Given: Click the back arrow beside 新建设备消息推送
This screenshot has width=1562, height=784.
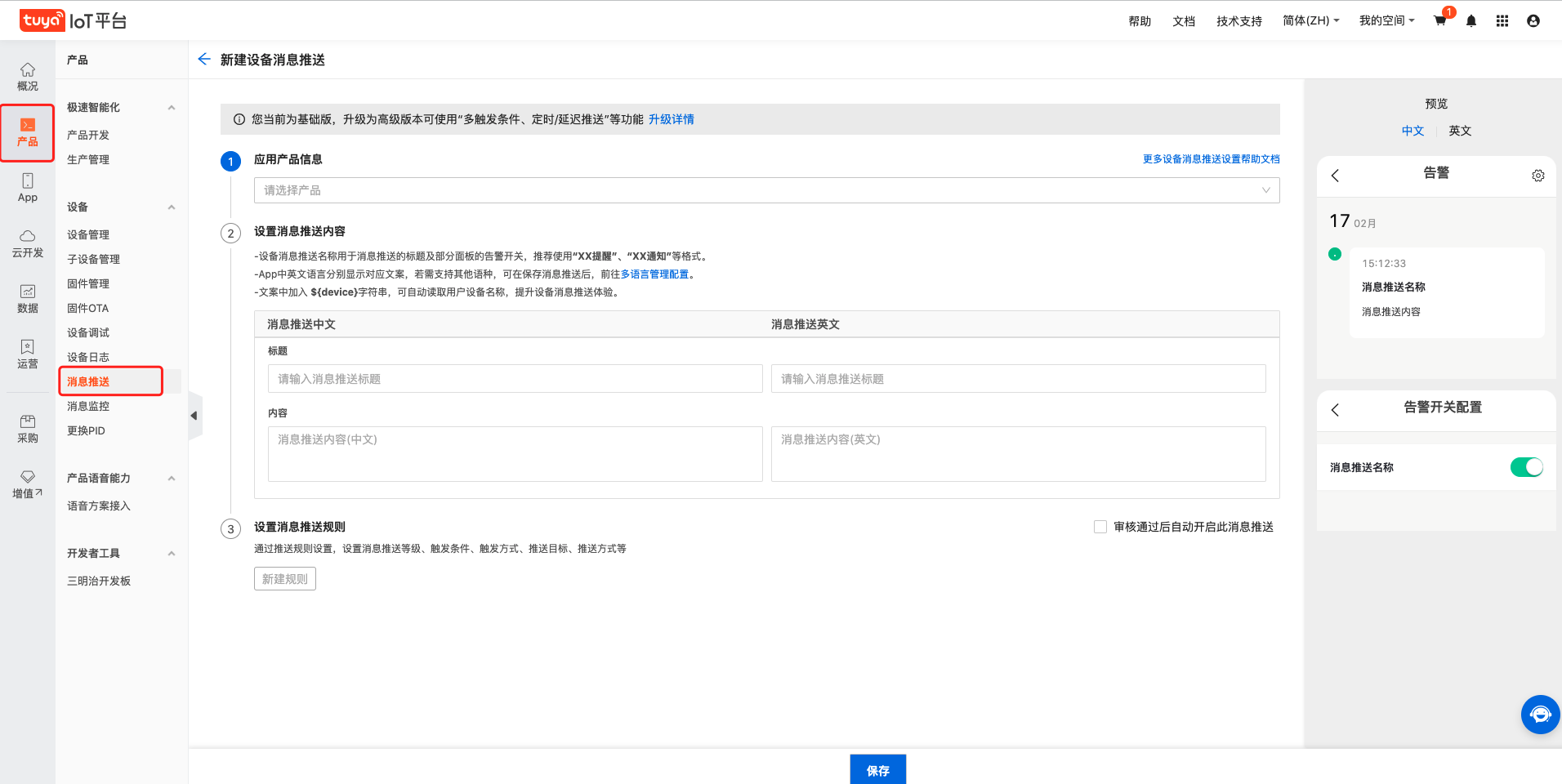Looking at the screenshot, I should click(x=204, y=60).
